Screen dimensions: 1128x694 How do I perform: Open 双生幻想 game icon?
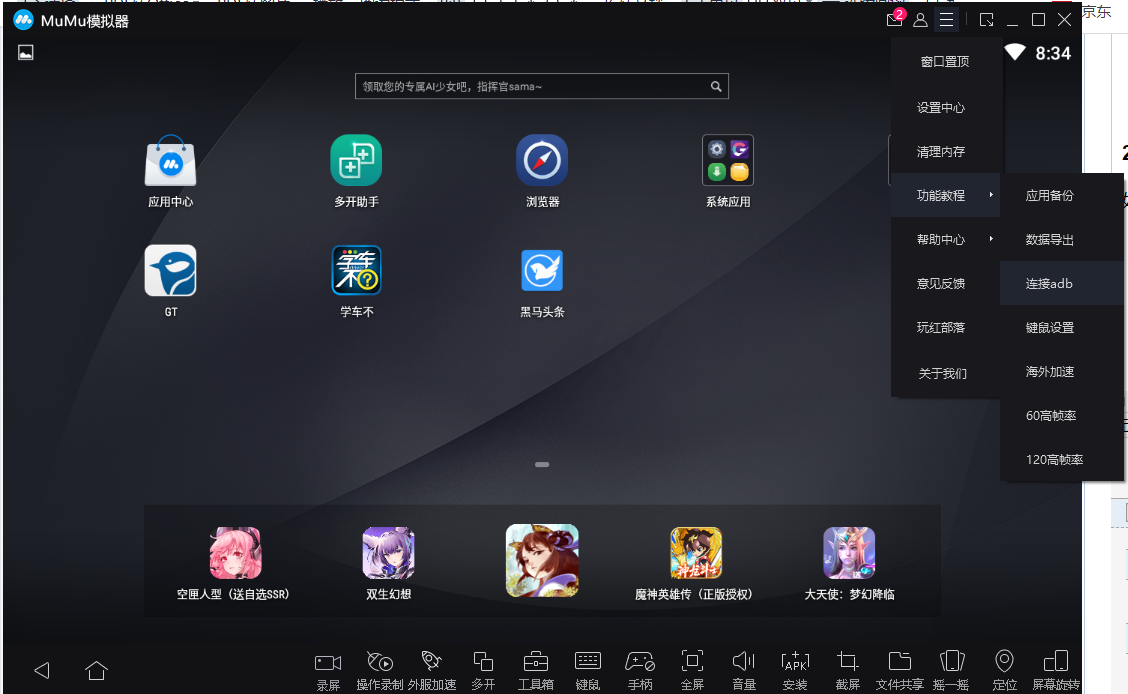[x=388, y=553]
